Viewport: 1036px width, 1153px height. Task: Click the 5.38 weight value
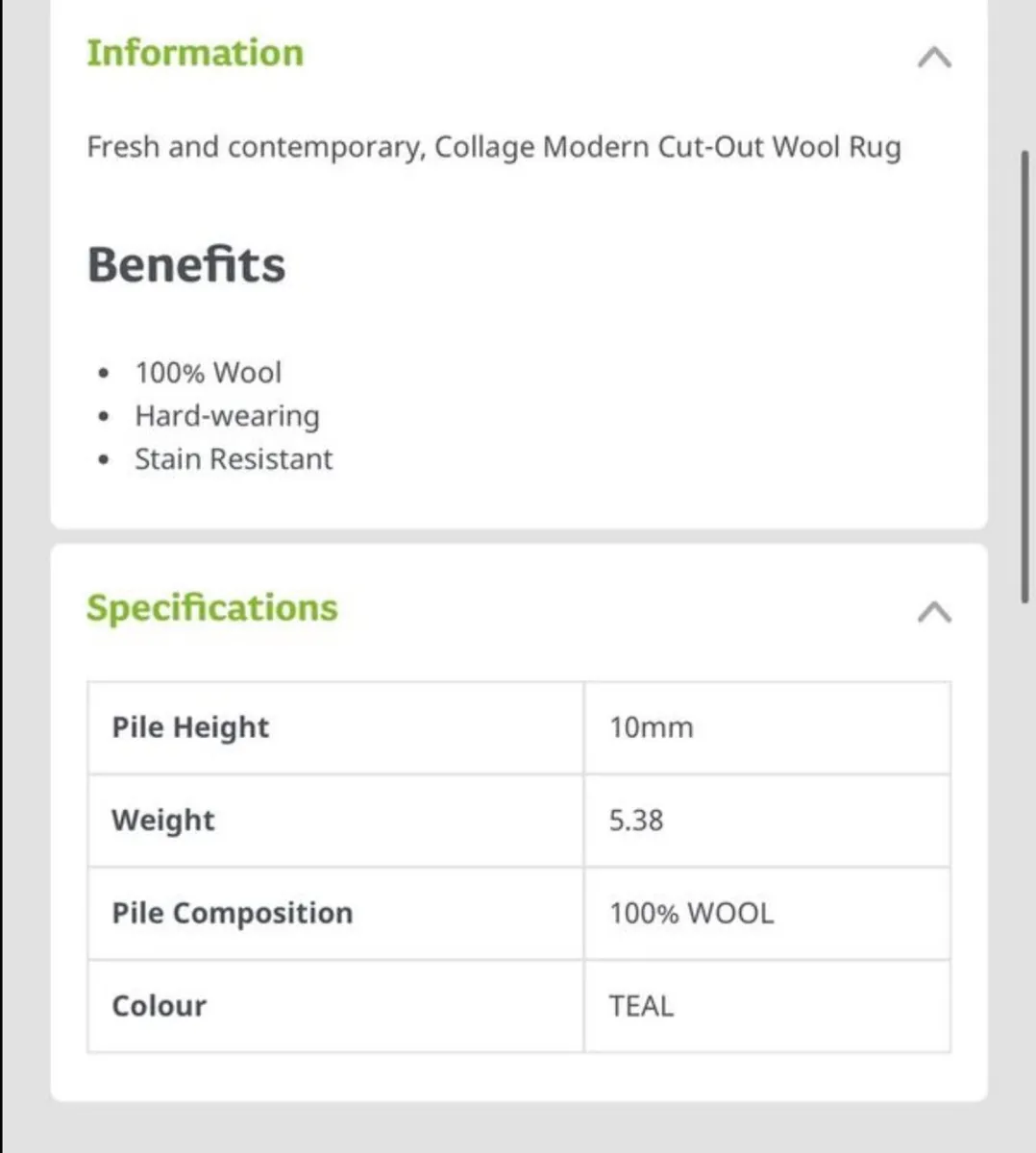pos(636,821)
